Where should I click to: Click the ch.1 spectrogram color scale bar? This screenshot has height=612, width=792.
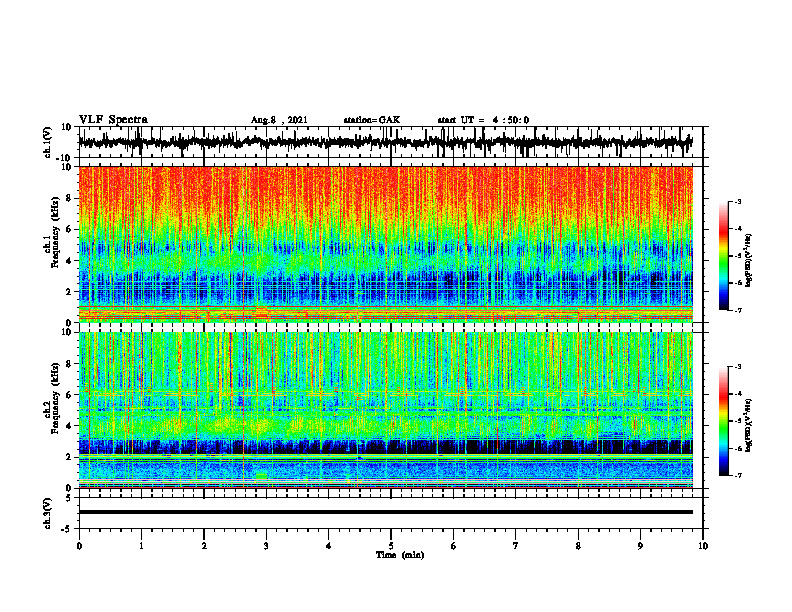click(x=723, y=255)
